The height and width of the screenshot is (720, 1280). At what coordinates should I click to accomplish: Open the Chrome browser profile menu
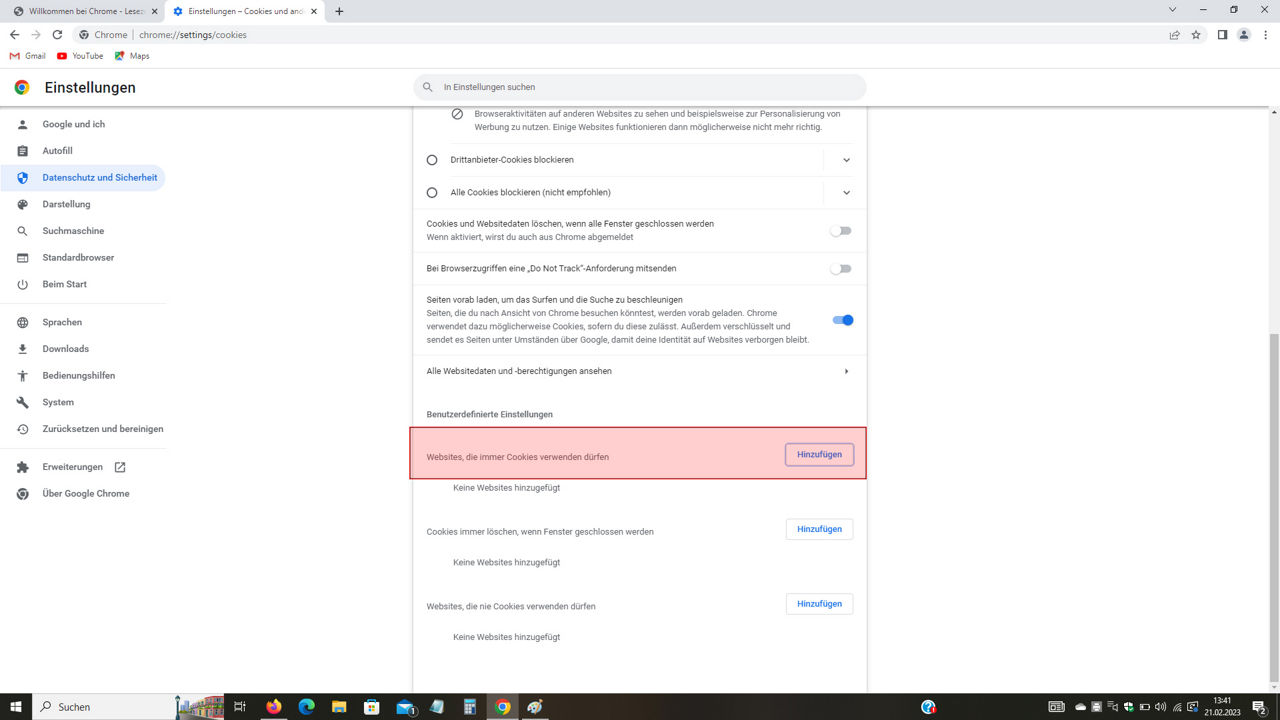1243,34
